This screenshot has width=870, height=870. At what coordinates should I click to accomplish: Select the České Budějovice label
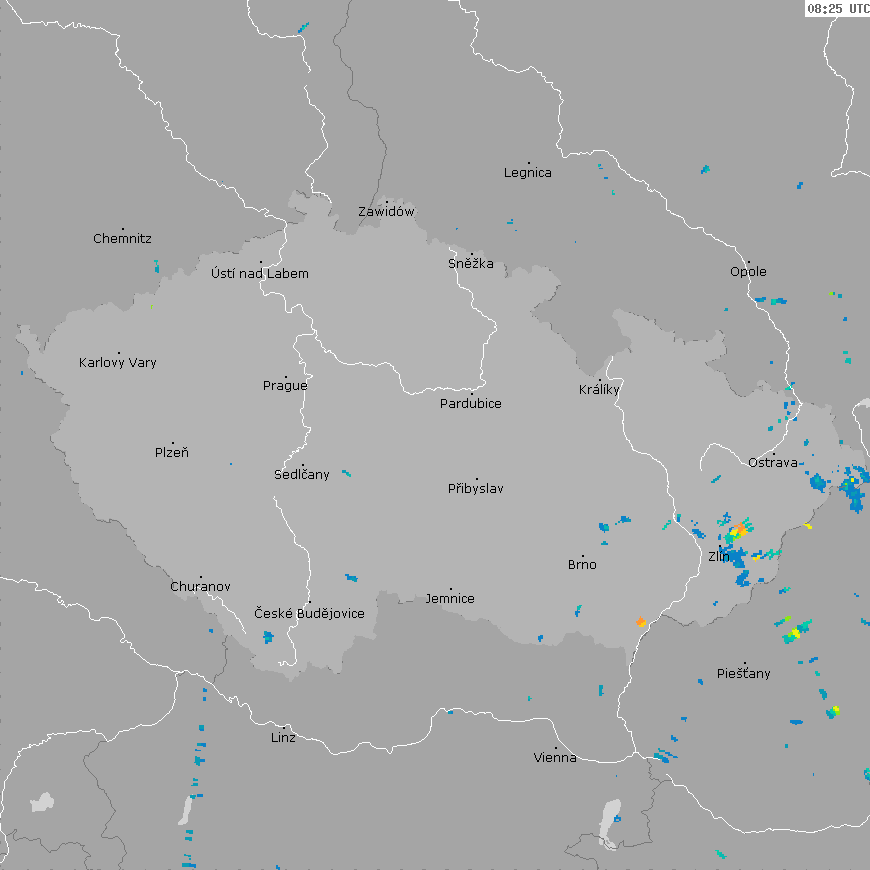[309, 614]
